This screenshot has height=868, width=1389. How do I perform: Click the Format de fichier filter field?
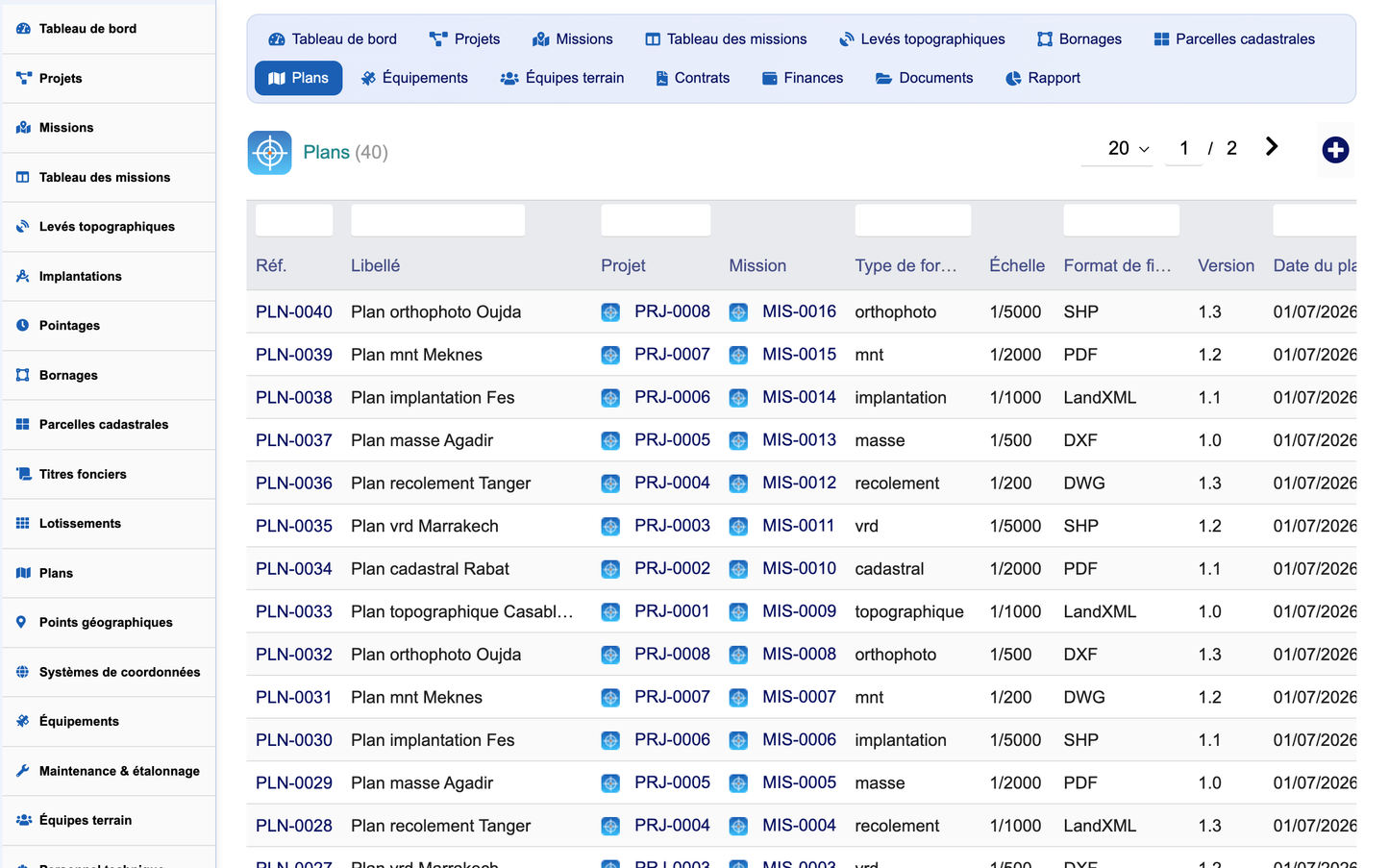coord(1121,220)
